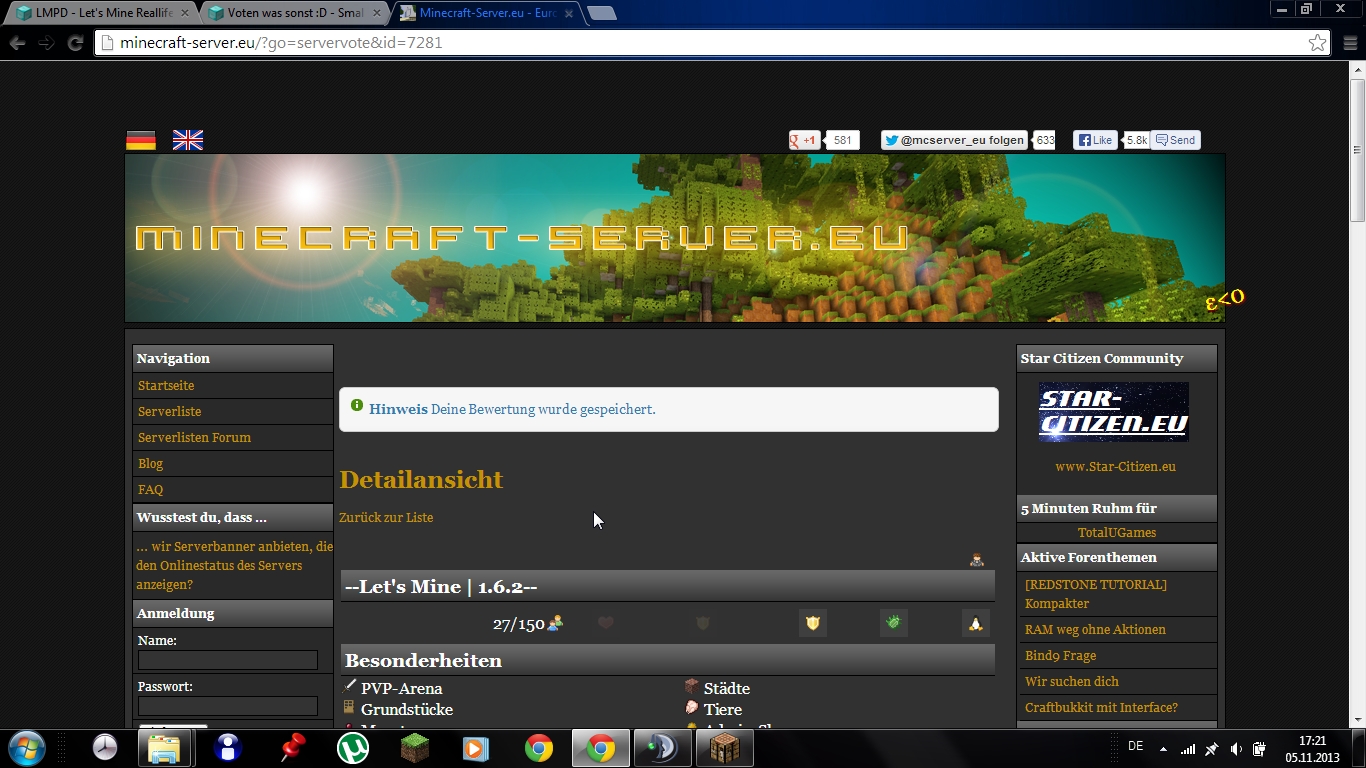
Task: Follow @mcserver_eu on Twitter
Action: (x=954, y=140)
